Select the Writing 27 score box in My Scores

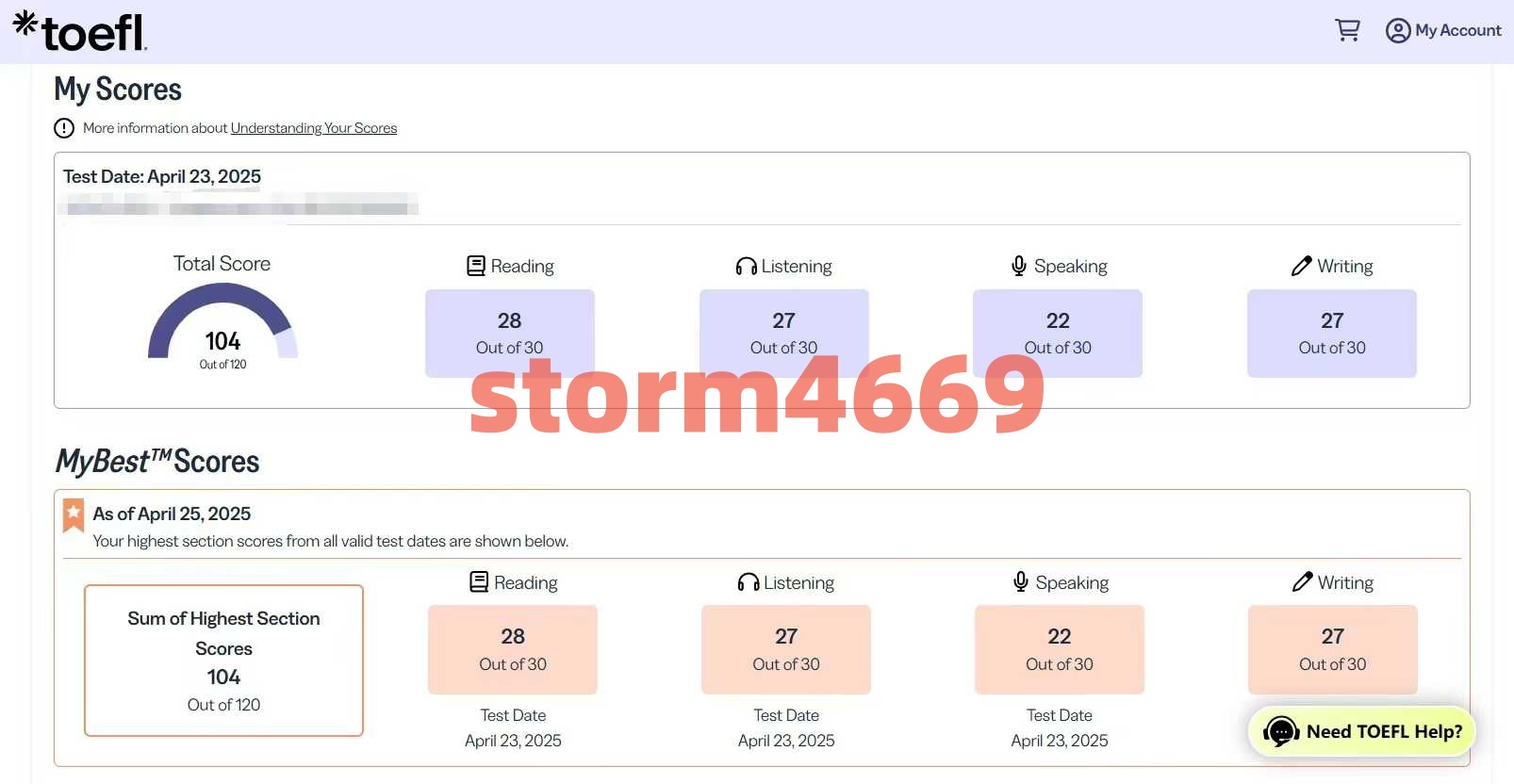pos(1332,334)
